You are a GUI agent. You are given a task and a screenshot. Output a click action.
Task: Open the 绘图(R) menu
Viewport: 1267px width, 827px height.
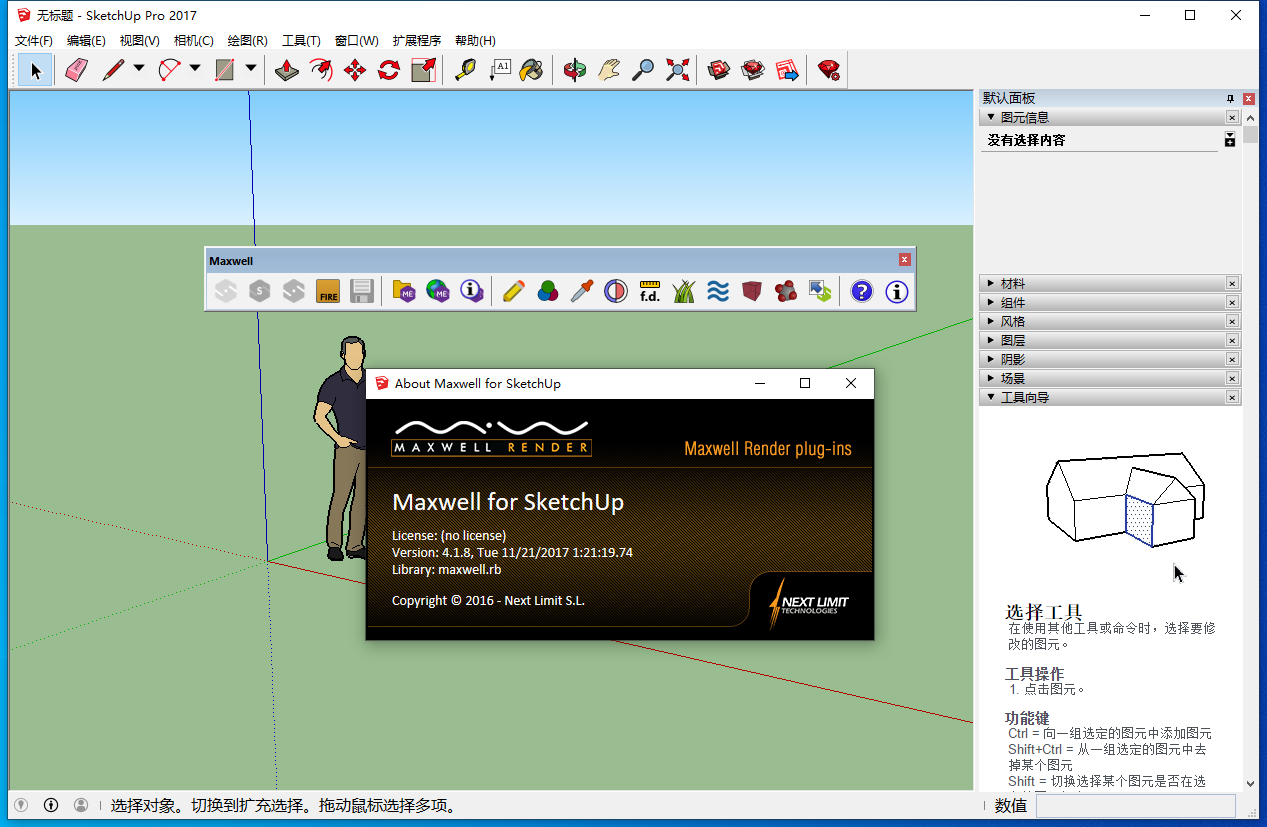coord(248,41)
